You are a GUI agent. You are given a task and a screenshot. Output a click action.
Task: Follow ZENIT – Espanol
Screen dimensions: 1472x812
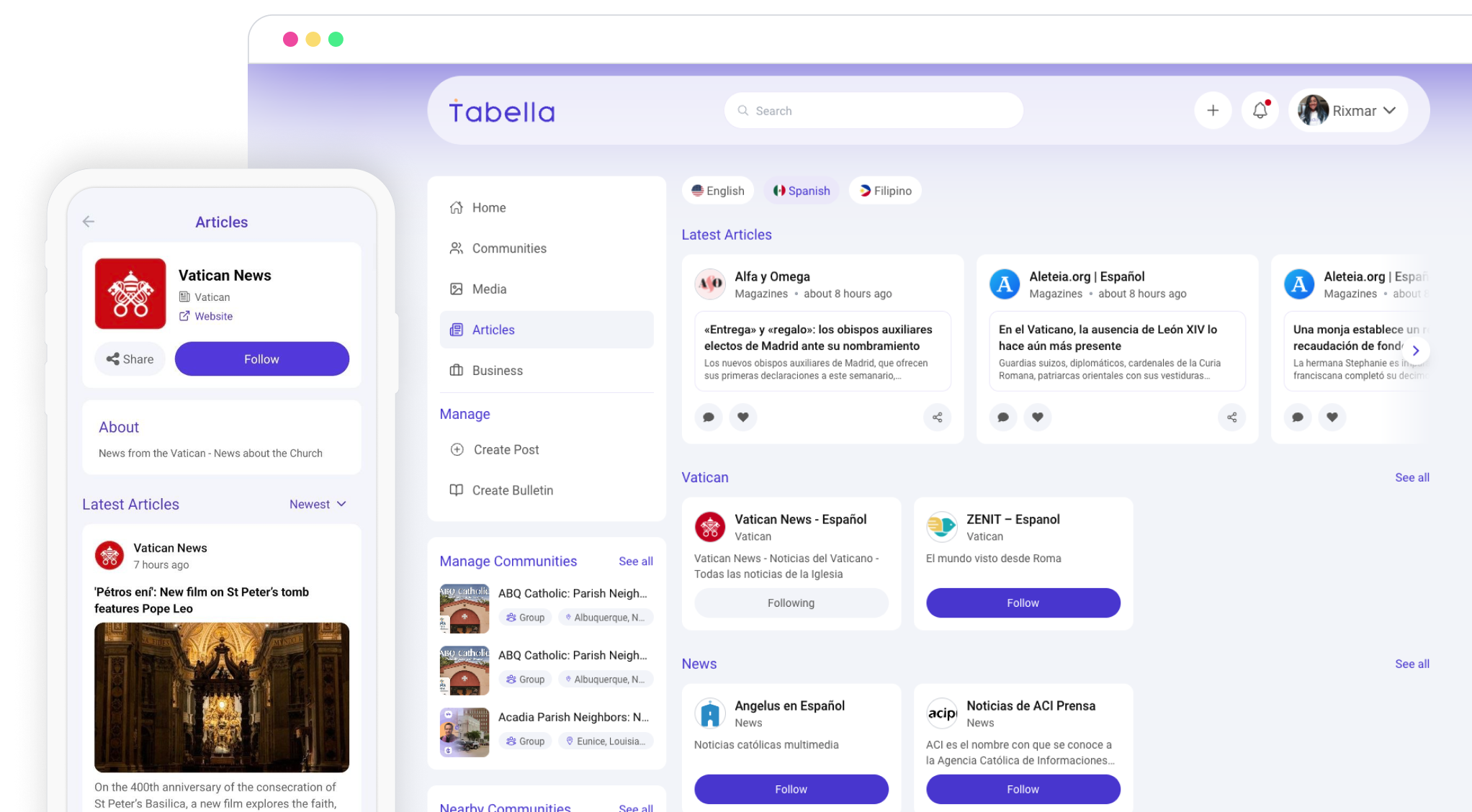pos(1023,603)
